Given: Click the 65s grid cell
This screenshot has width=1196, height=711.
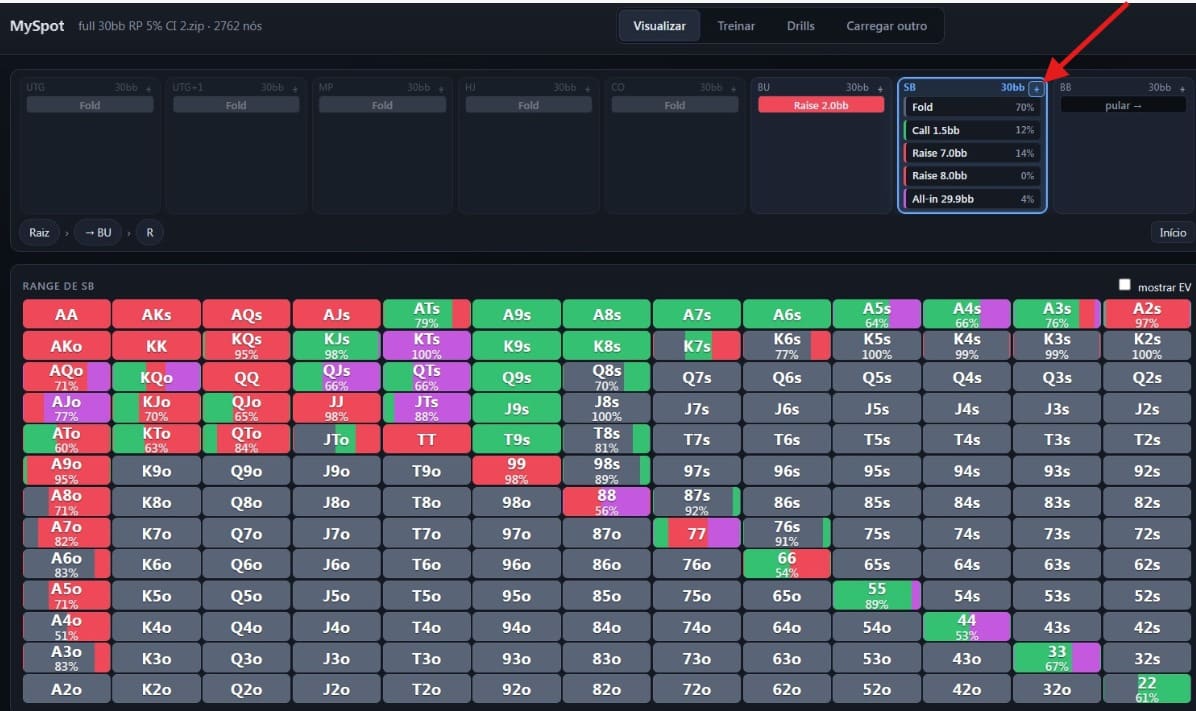Looking at the screenshot, I should (876, 565).
